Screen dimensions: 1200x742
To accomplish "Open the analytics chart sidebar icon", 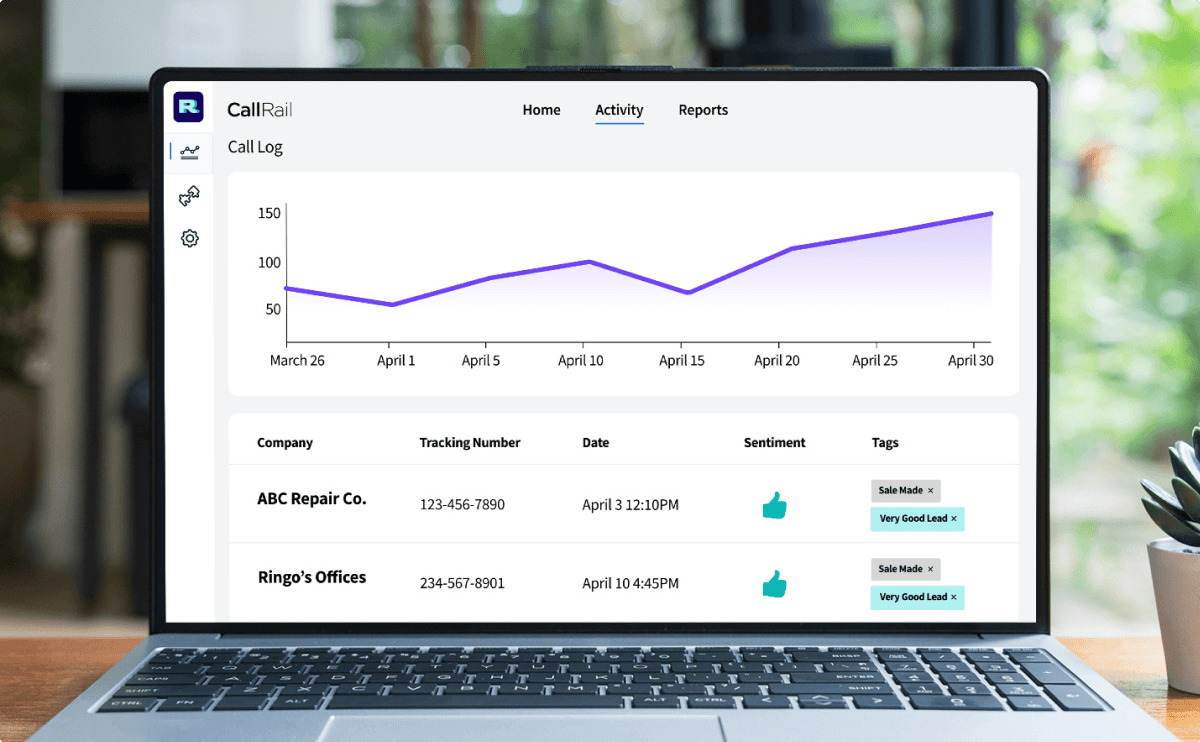I will tap(190, 152).
